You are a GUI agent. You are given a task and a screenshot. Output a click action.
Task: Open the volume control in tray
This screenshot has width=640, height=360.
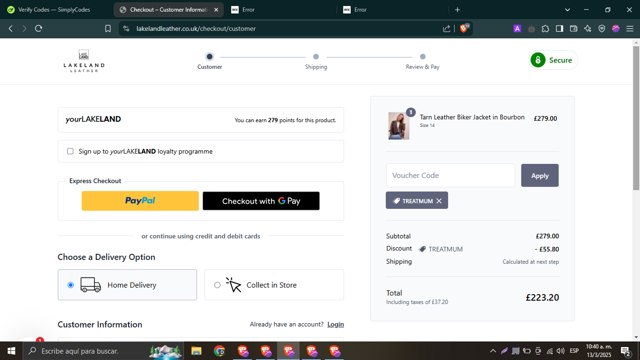561,351
